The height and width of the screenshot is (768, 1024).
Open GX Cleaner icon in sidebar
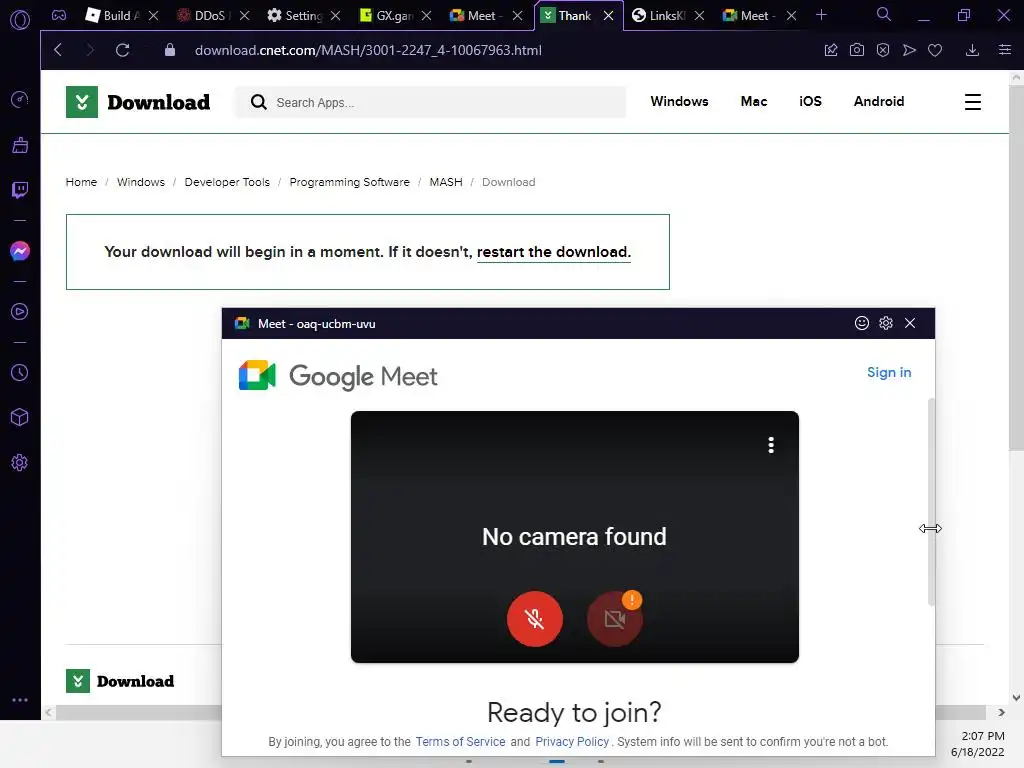point(20,144)
